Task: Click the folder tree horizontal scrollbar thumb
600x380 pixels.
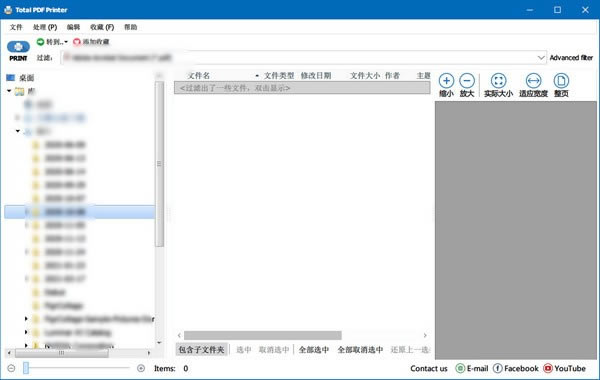Action: pyautogui.click(x=61, y=353)
